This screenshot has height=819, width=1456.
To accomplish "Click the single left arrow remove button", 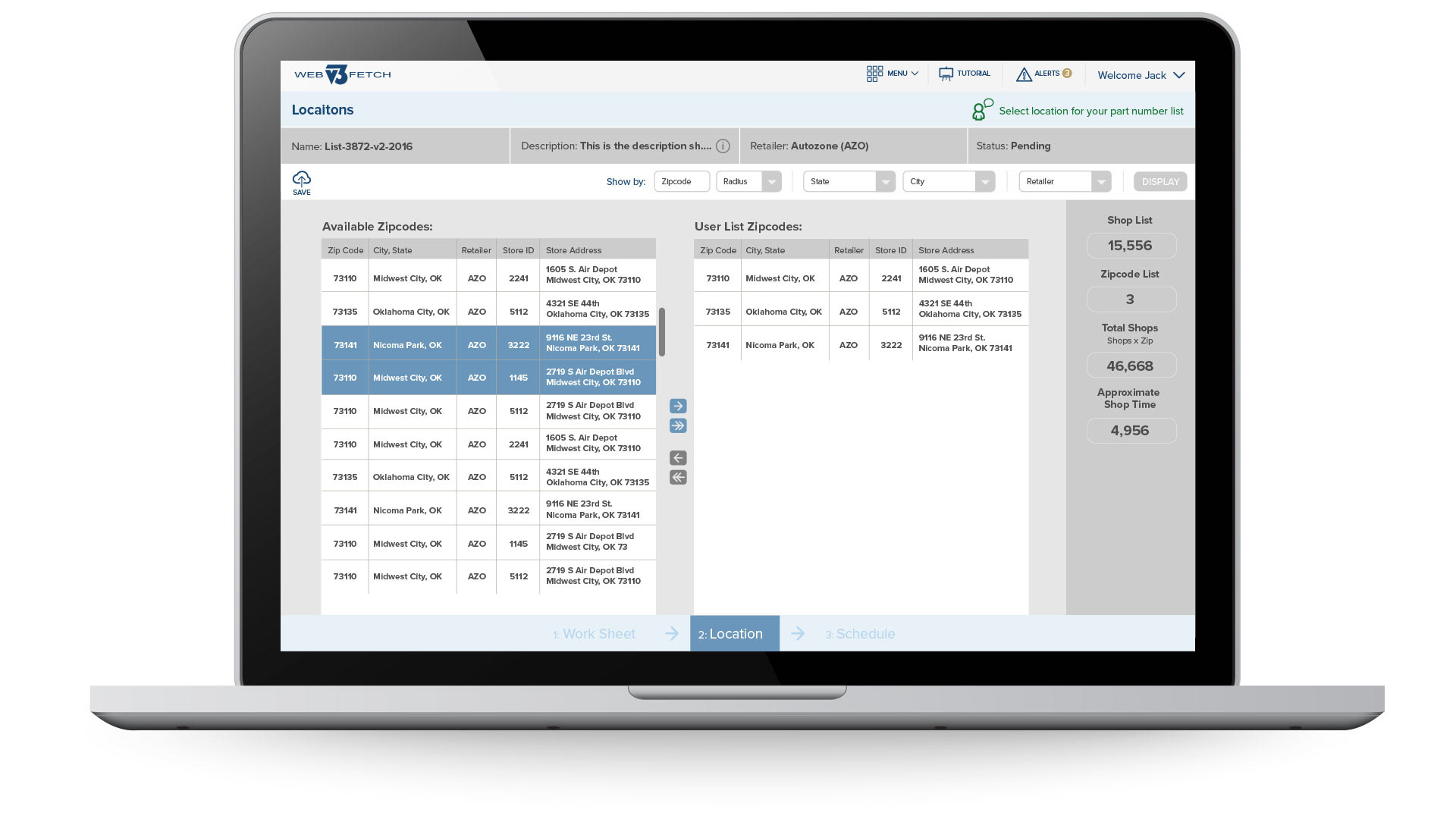I will point(678,458).
